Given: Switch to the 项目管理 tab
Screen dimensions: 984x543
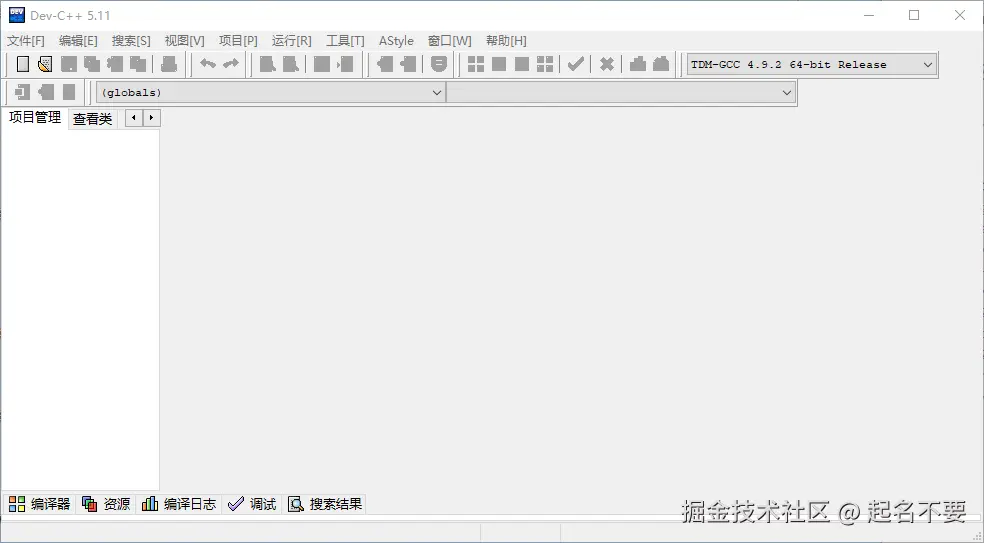Looking at the screenshot, I should click(x=35, y=117).
